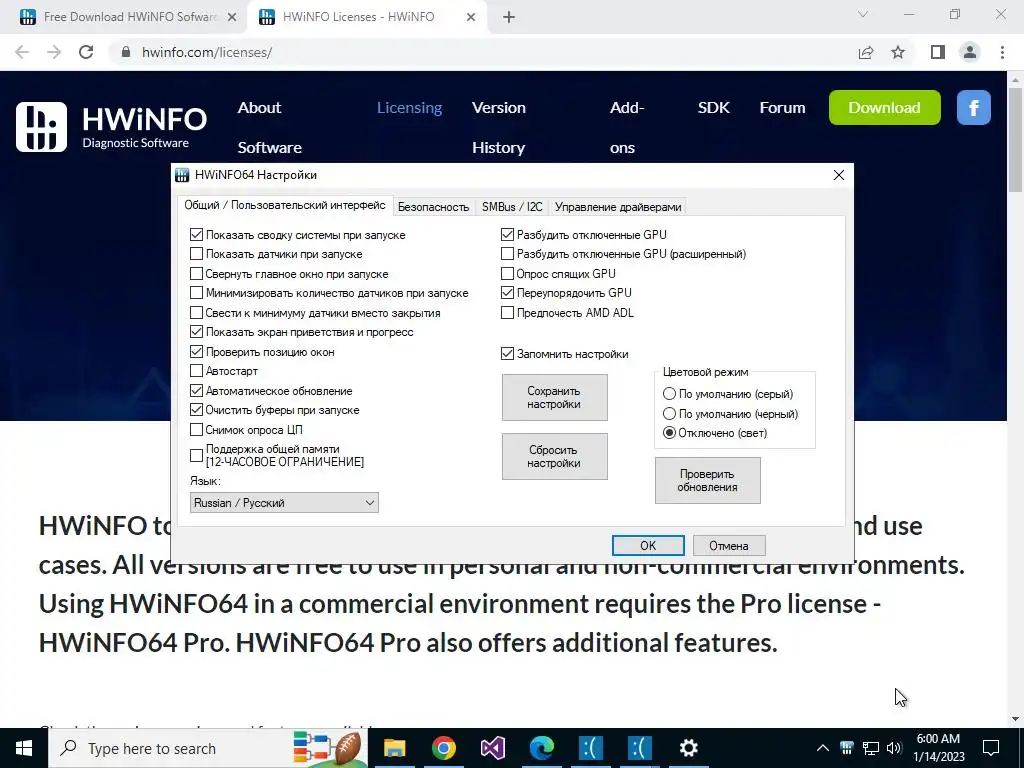The width and height of the screenshot is (1024, 768).
Task: Open Microsoft Edge from taskbar
Action: [x=541, y=748]
